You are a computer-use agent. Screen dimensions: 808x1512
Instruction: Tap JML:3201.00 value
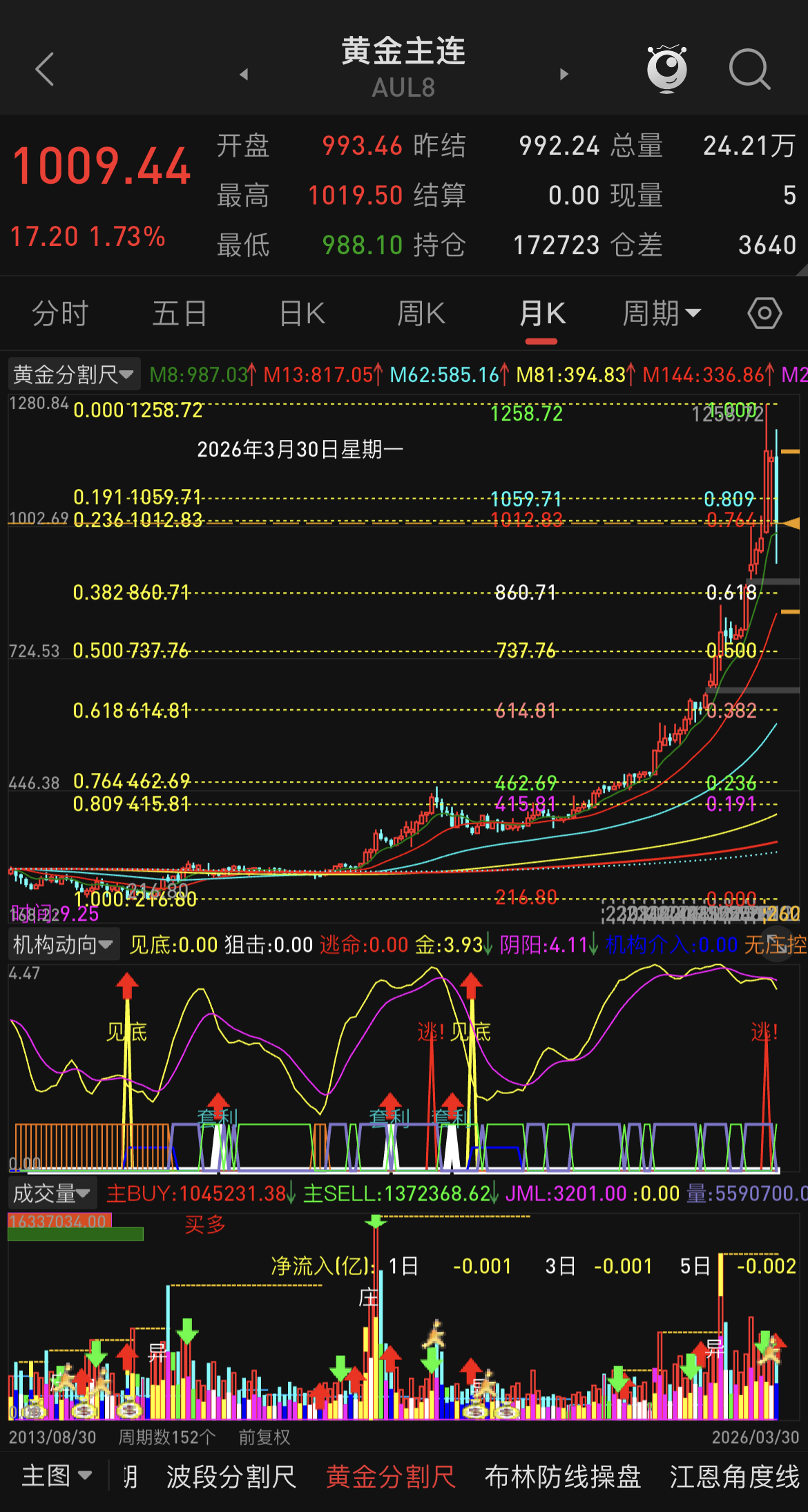(x=566, y=1193)
